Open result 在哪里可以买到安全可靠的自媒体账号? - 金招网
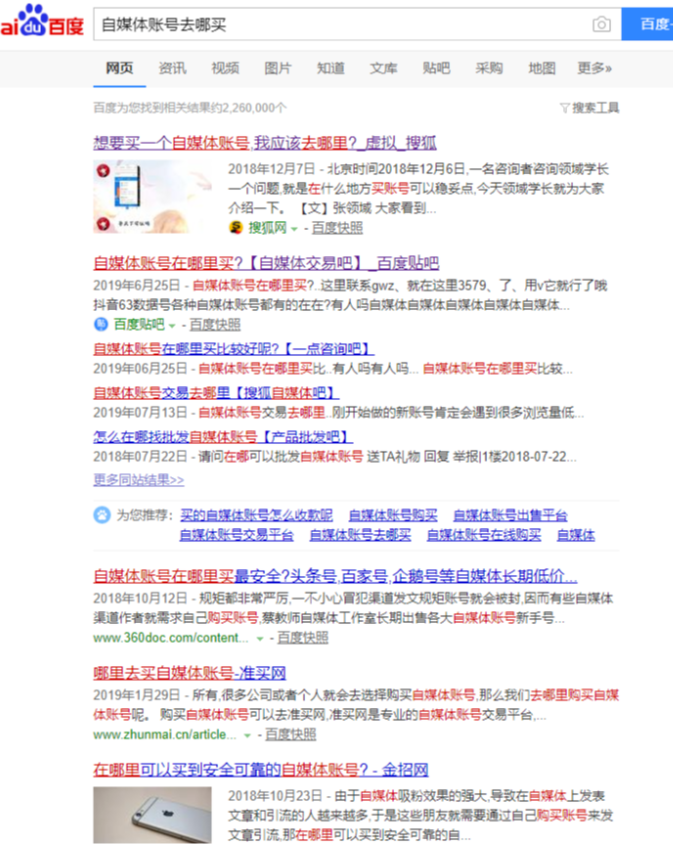Screen dimensions: 673x844 click(261, 770)
